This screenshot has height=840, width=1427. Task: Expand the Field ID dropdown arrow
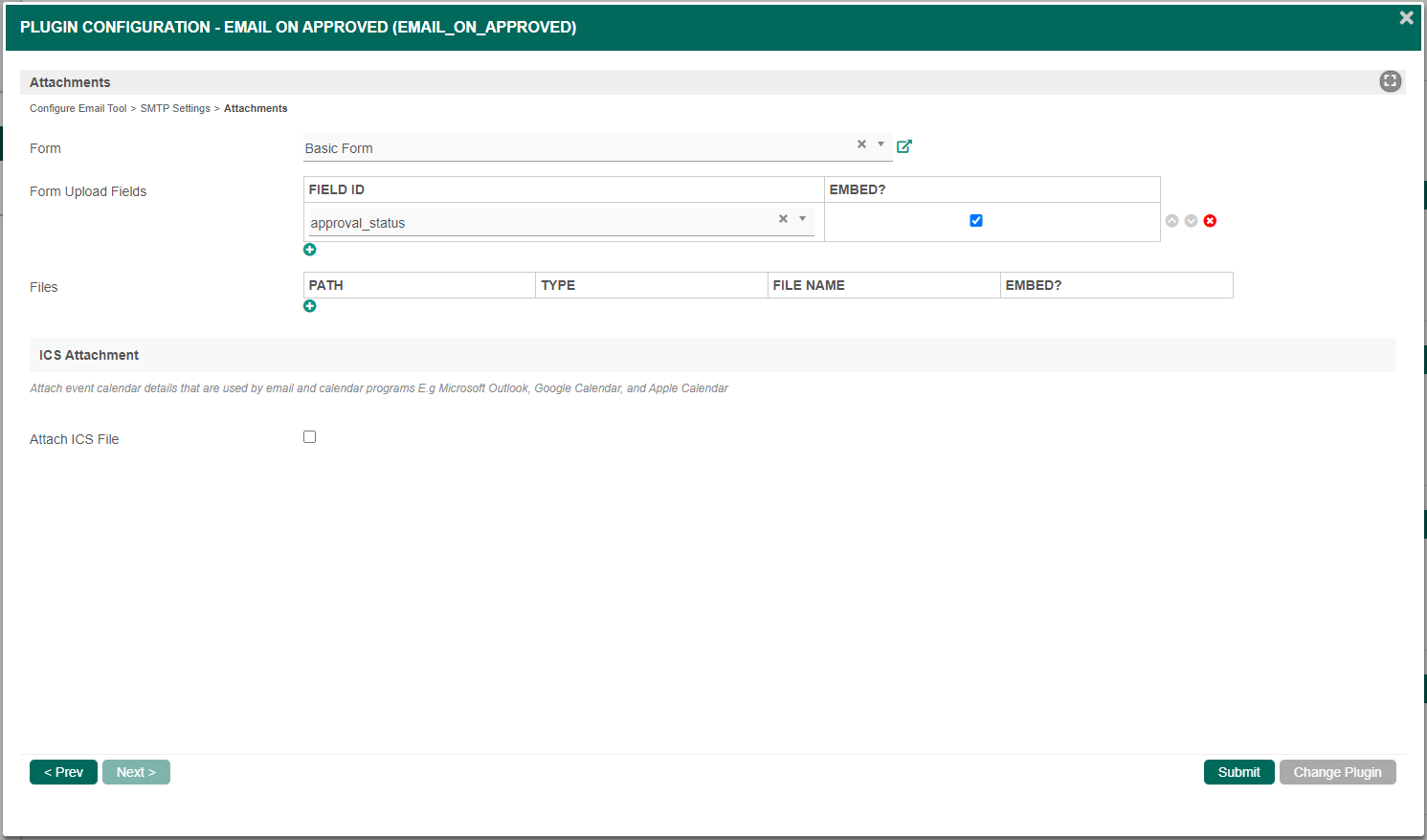802,219
